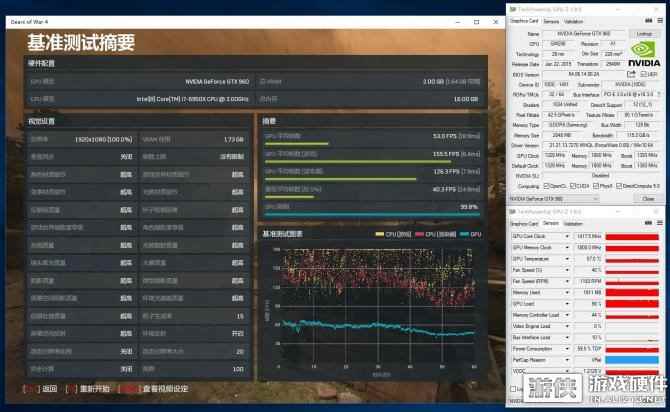Open Validation tab in lower GPU-Z window

click(x=573, y=223)
